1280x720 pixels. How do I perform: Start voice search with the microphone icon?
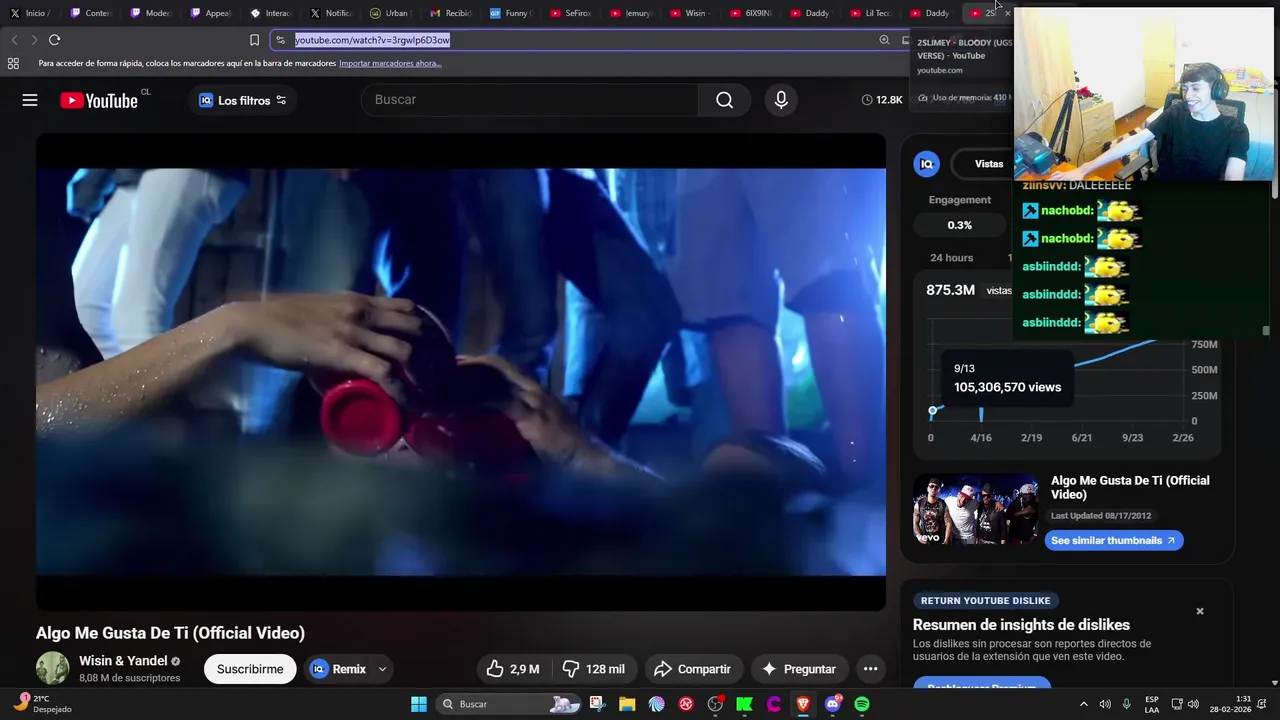(x=781, y=100)
